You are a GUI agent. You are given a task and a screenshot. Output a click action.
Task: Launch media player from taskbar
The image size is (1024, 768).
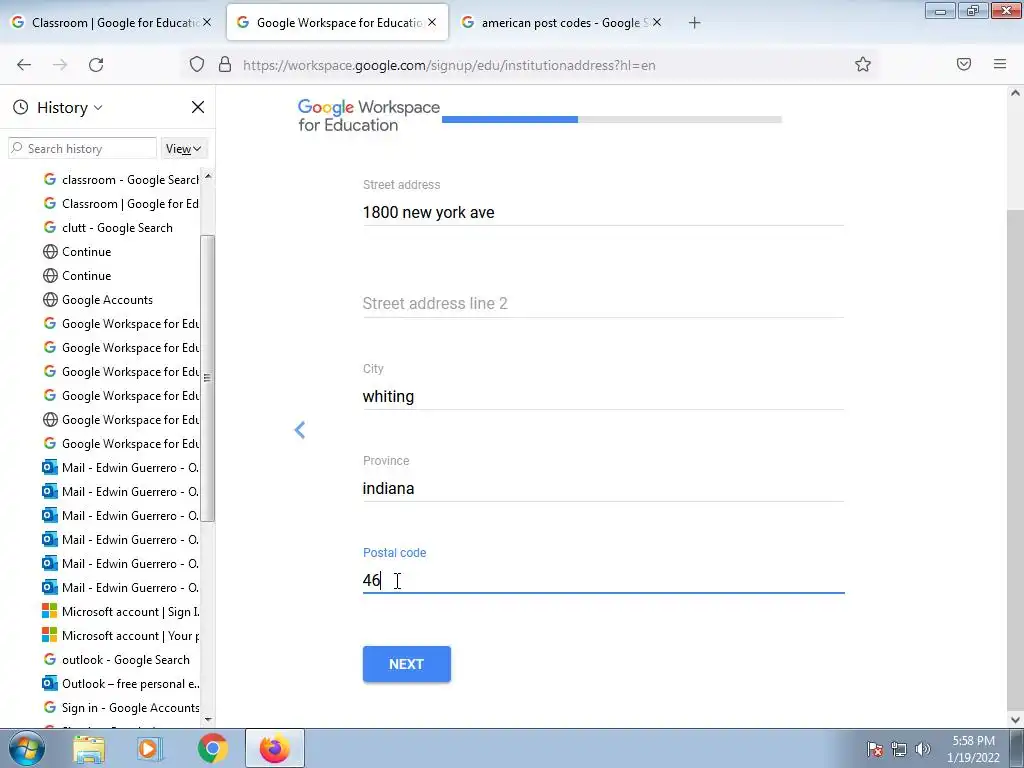(x=150, y=749)
